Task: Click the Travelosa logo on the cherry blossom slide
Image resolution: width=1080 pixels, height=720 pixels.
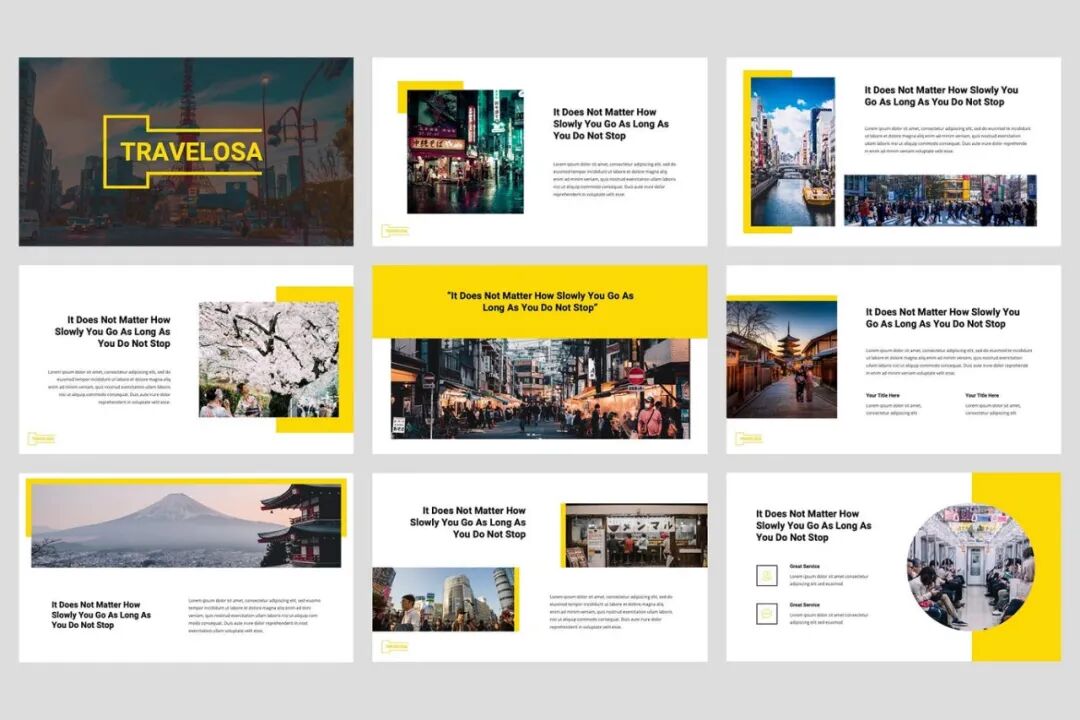Action: point(41,438)
